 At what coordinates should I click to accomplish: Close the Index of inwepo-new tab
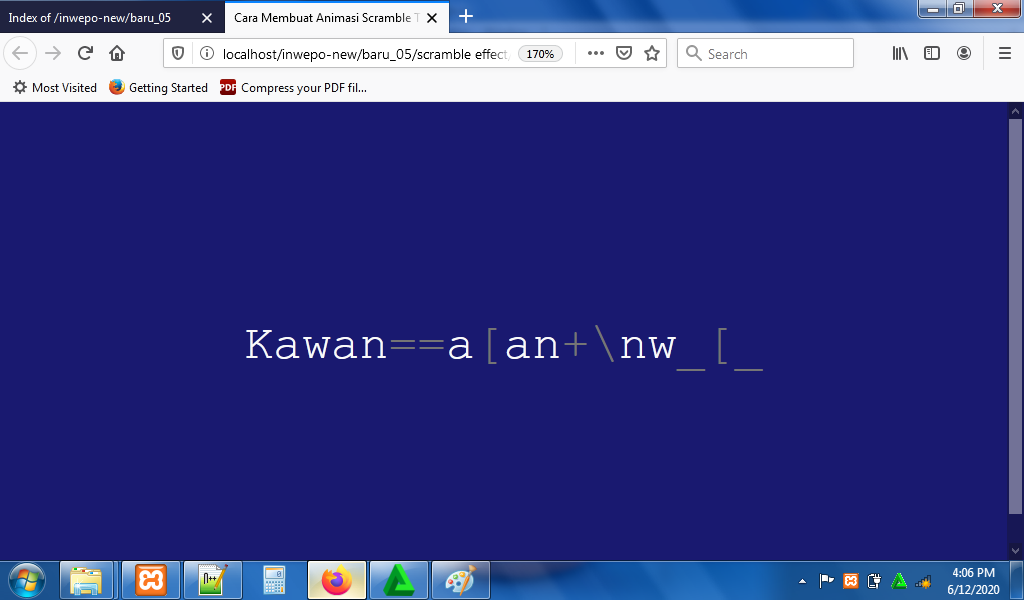207,18
